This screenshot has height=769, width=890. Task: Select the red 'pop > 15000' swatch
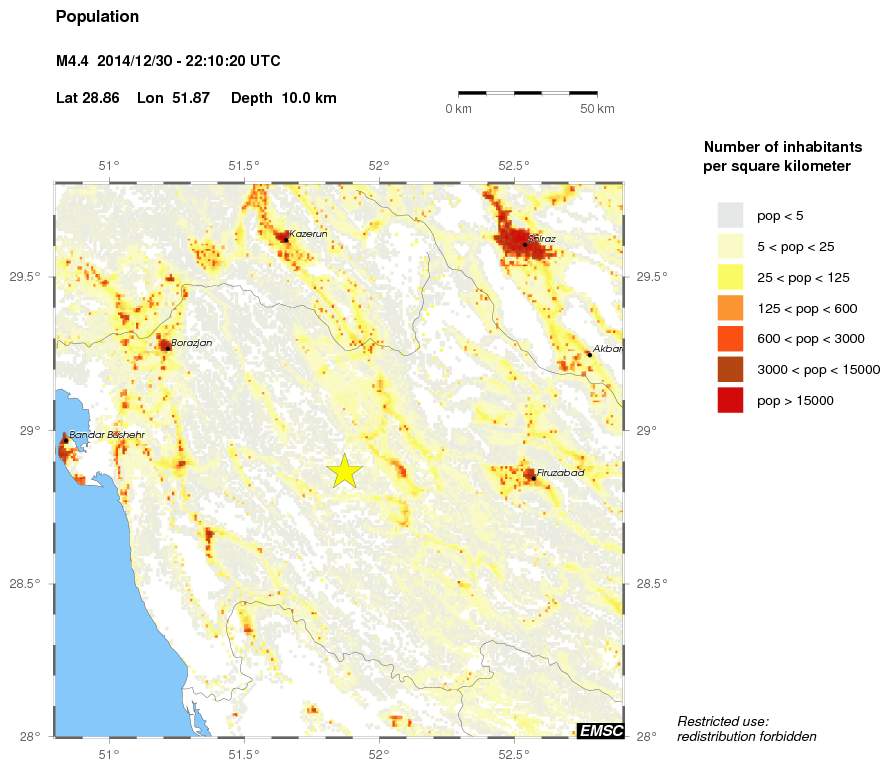730,400
